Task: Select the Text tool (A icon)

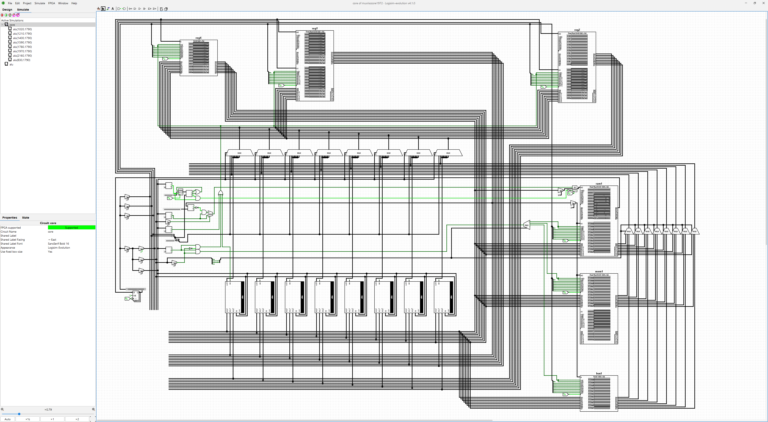Action: click(x=113, y=9)
